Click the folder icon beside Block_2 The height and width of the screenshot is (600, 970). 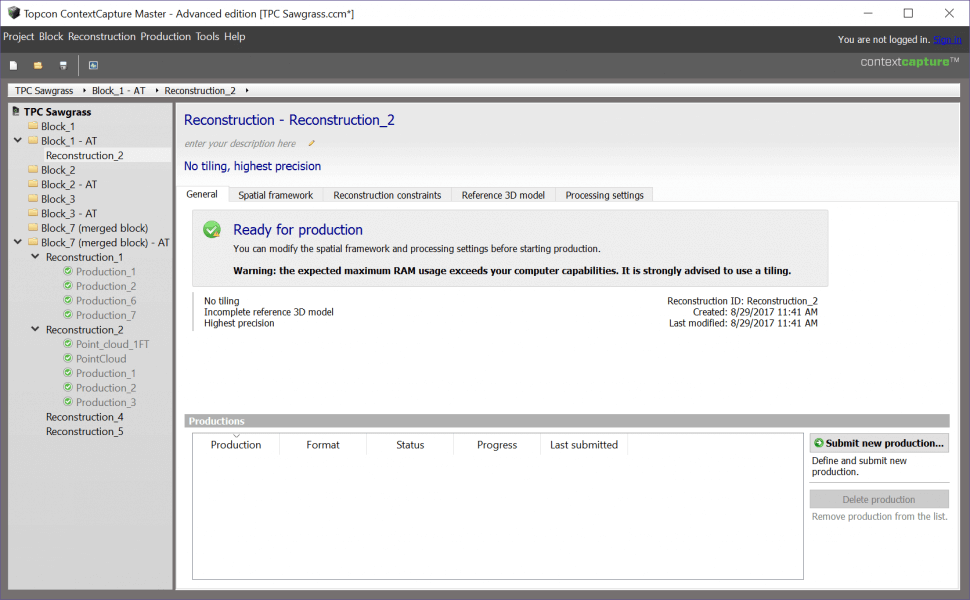click(33, 169)
